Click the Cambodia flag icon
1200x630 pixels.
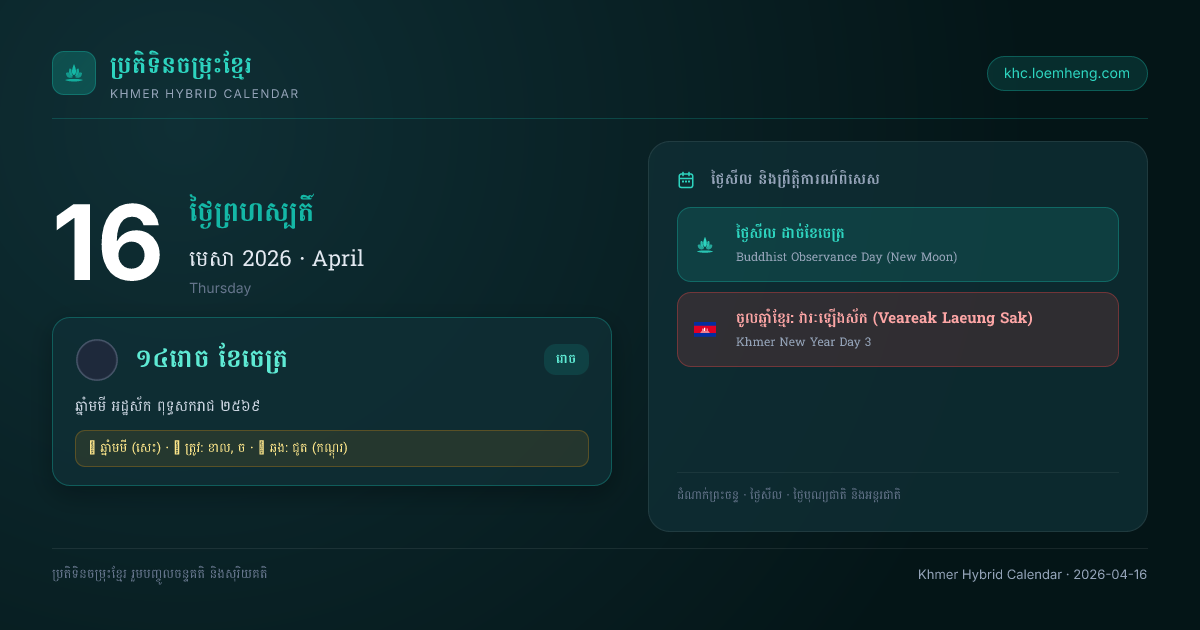705,329
